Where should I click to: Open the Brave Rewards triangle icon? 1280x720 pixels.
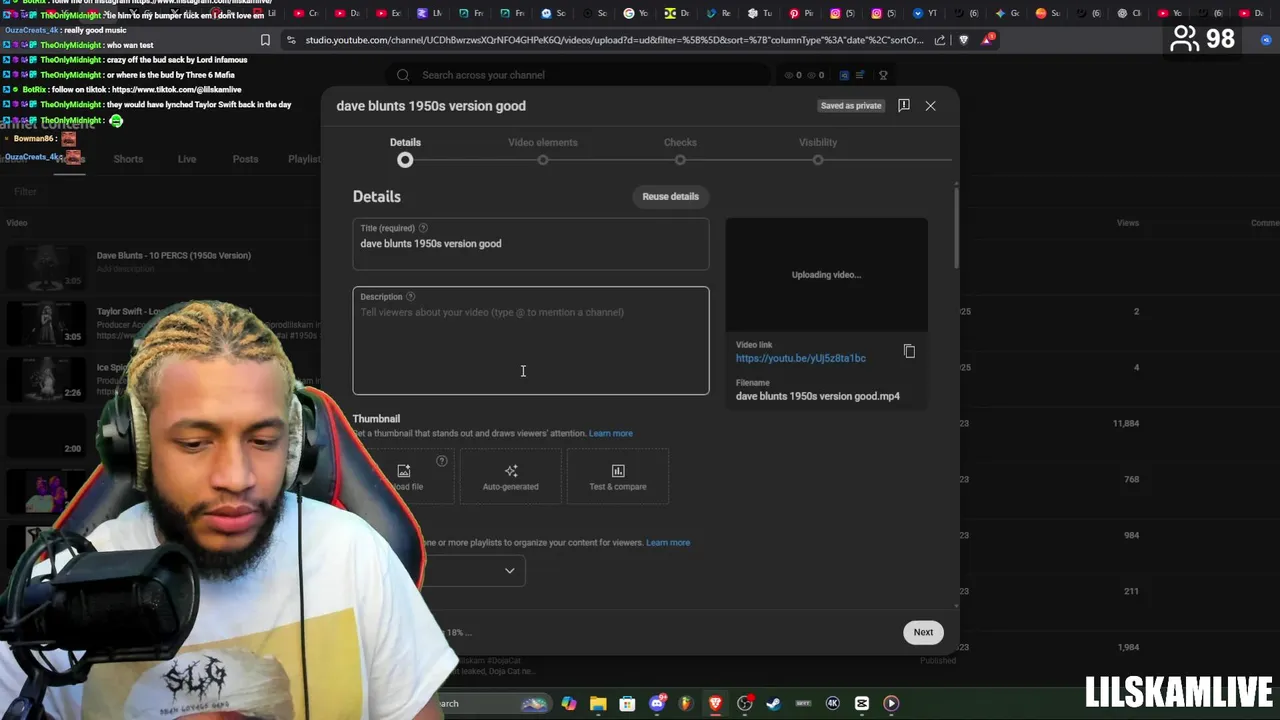(x=987, y=40)
